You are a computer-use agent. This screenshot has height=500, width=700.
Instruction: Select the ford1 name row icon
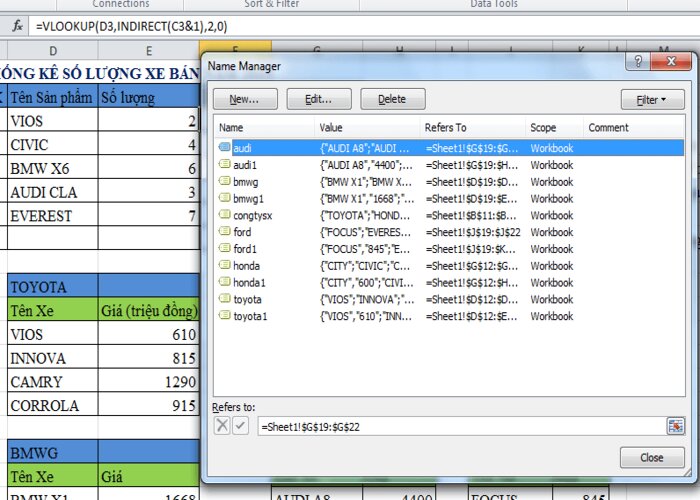coord(224,248)
